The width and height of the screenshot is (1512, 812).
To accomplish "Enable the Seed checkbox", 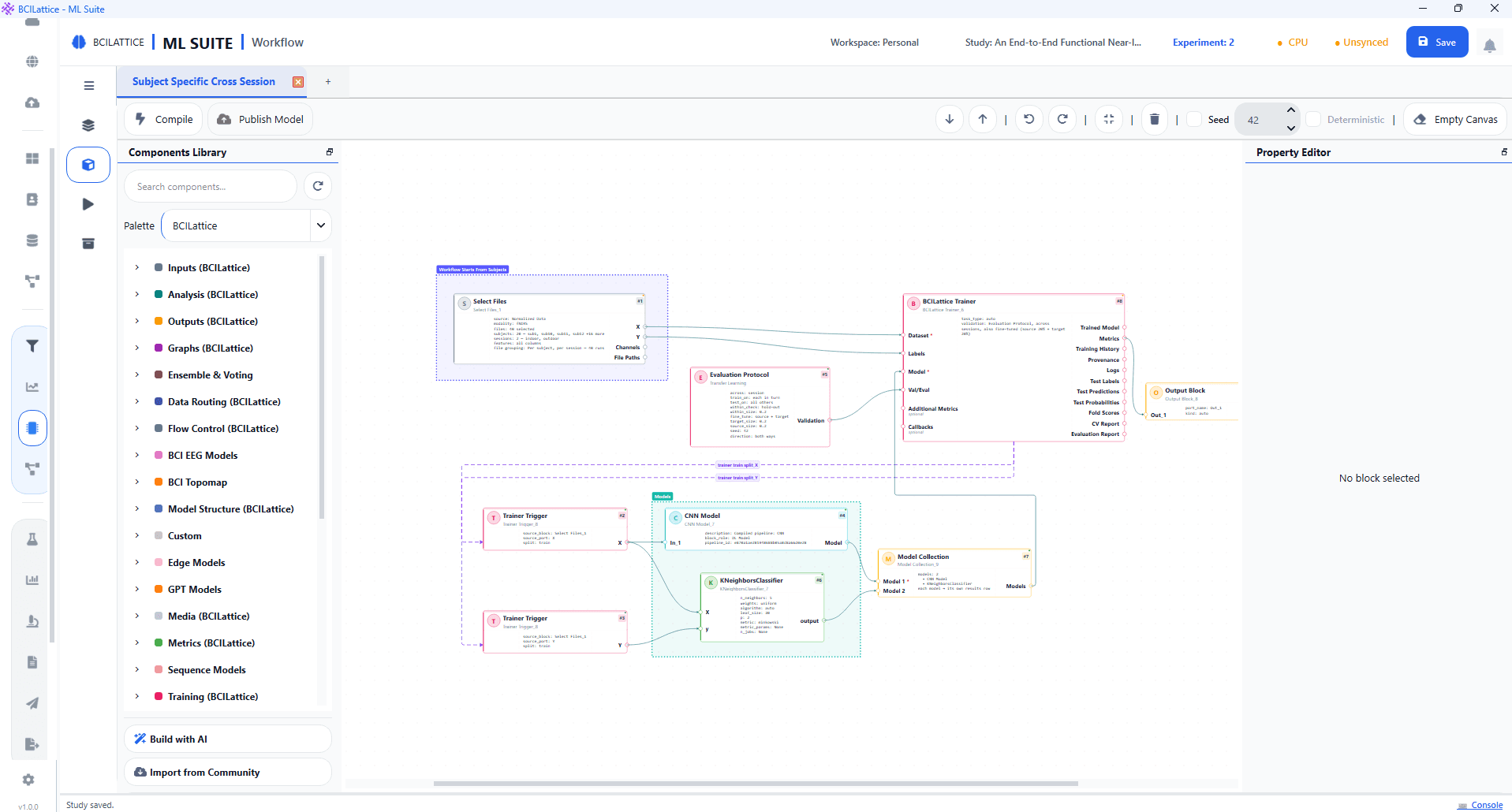I will pos(1194,119).
